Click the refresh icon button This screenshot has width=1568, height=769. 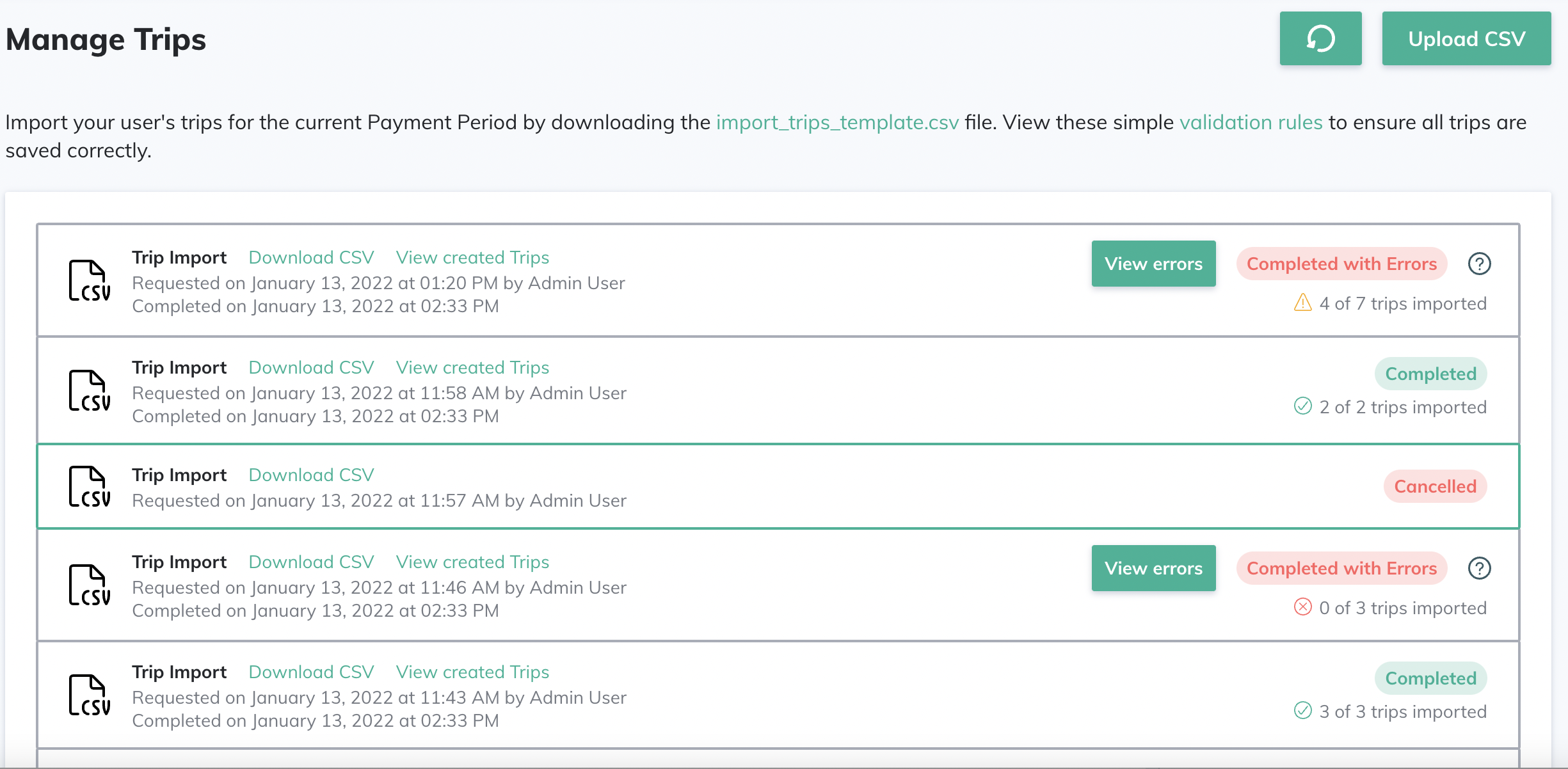pyautogui.click(x=1320, y=39)
